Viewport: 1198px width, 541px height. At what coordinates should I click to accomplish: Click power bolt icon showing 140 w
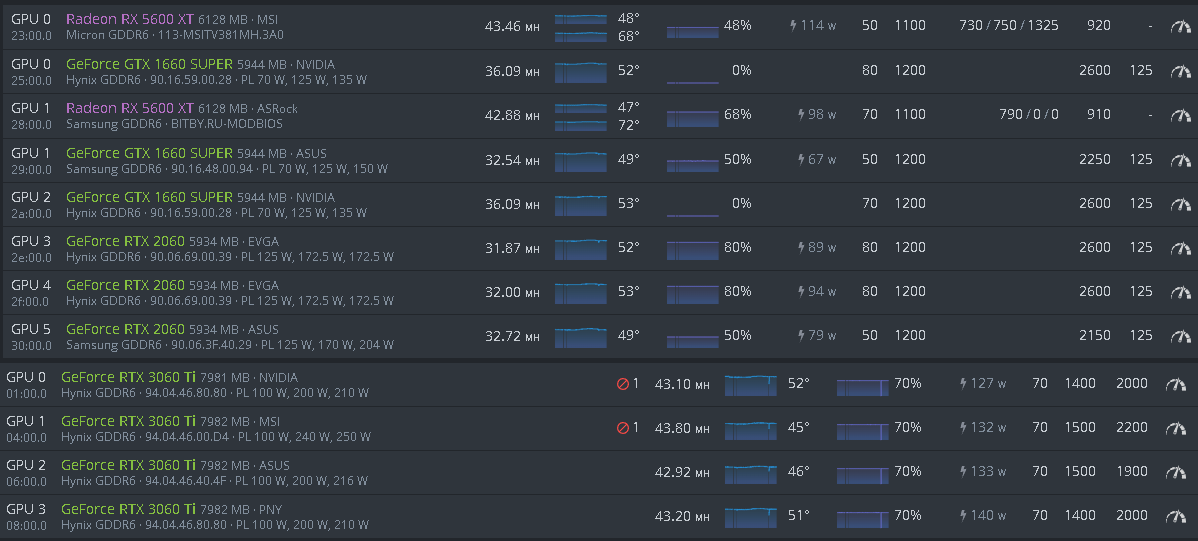[x=964, y=516]
